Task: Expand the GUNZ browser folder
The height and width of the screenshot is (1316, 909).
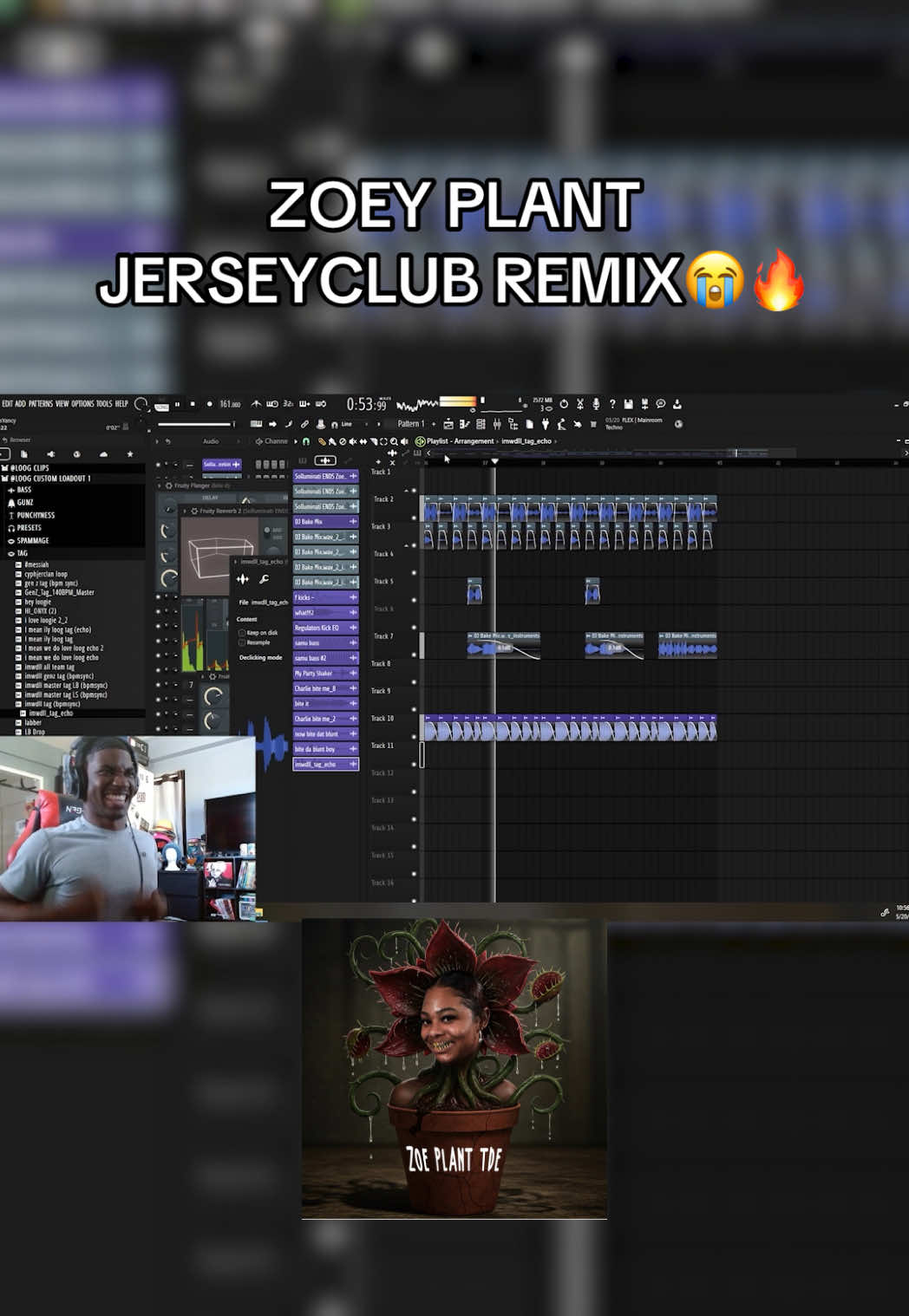Action: pos(24,503)
